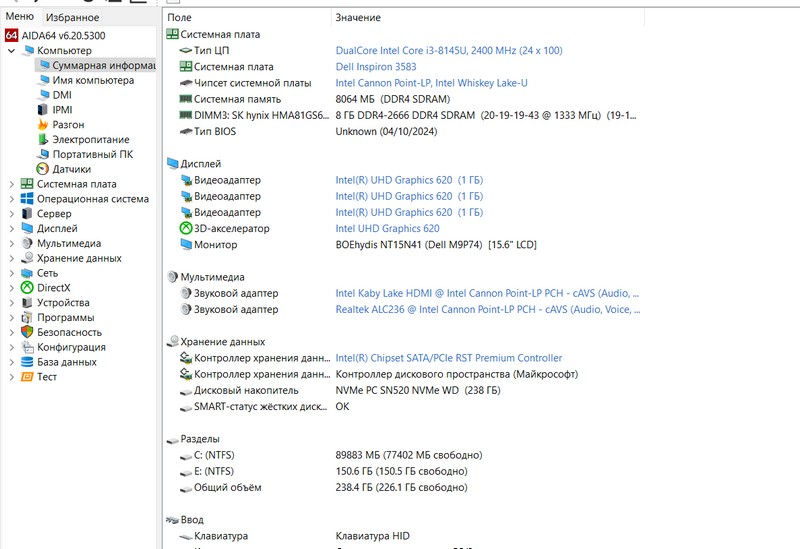Image resolution: width=800 pixels, height=549 pixels.
Task: Click the Мультимедиа speaker tree icon
Action: (26, 243)
